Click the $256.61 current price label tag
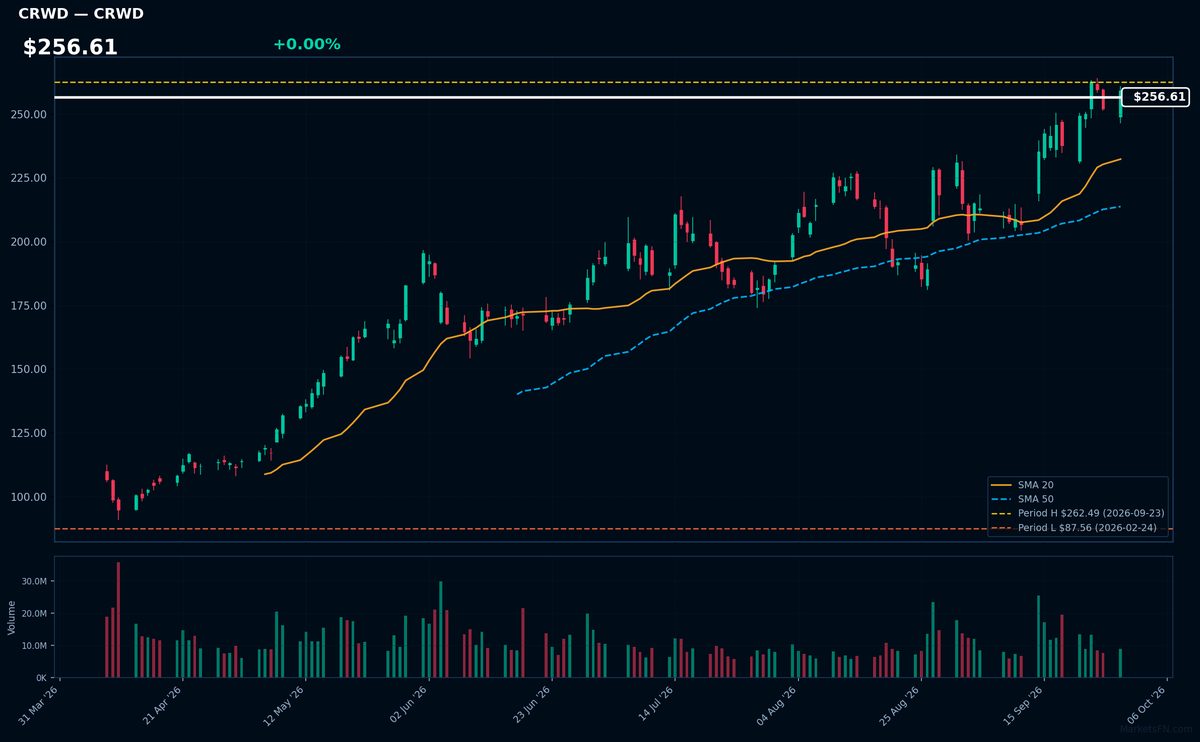1200x742 pixels. (x=1156, y=97)
